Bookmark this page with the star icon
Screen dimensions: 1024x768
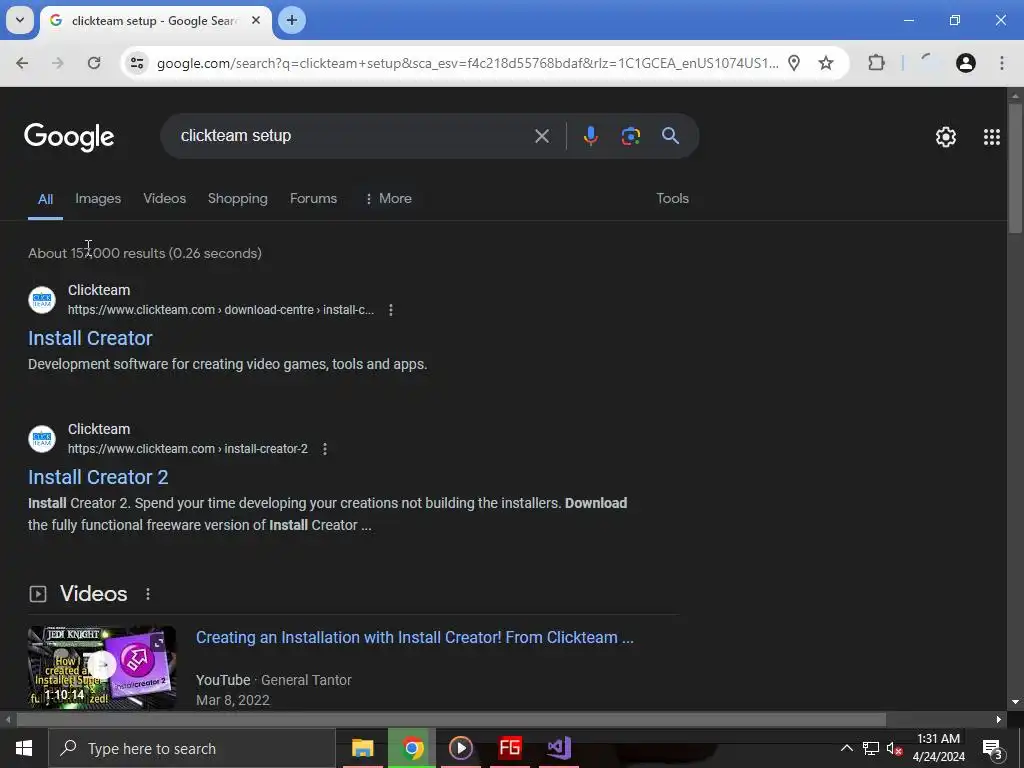[826, 63]
